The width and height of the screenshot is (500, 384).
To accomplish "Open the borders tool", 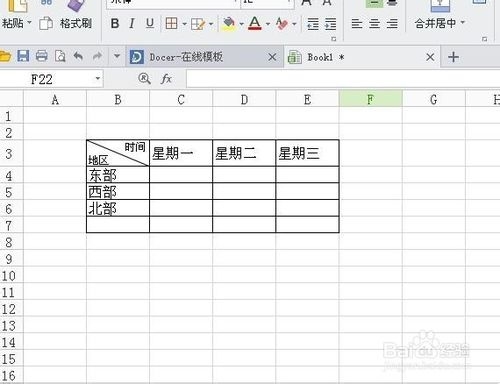I will 171,23.
